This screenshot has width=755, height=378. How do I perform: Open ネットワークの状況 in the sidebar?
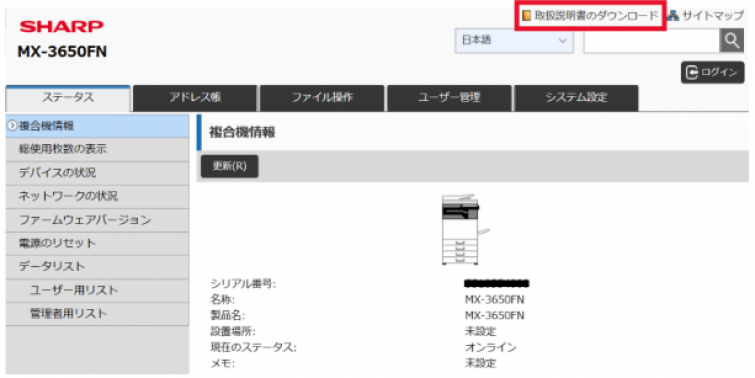tap(97, 196)
